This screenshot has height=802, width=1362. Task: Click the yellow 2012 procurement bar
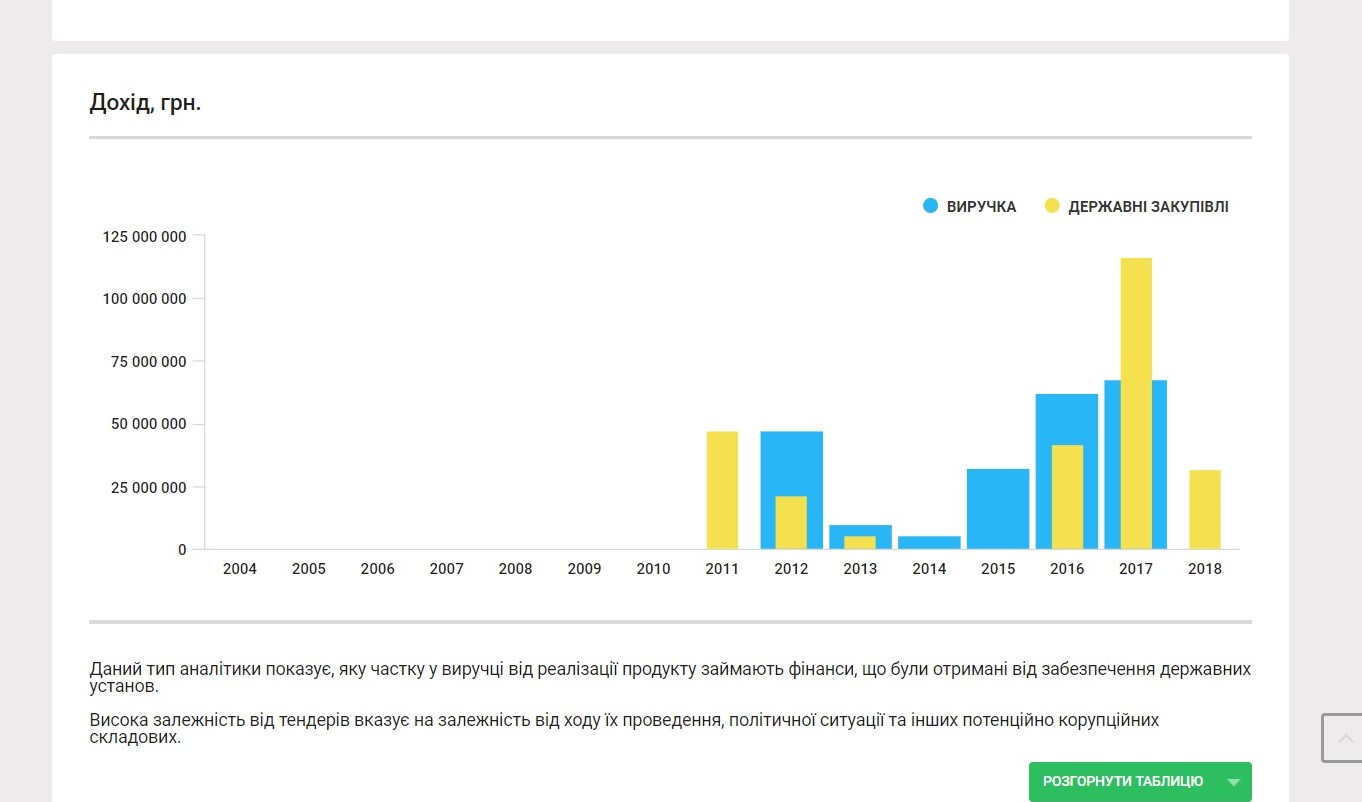pos(791,523)
